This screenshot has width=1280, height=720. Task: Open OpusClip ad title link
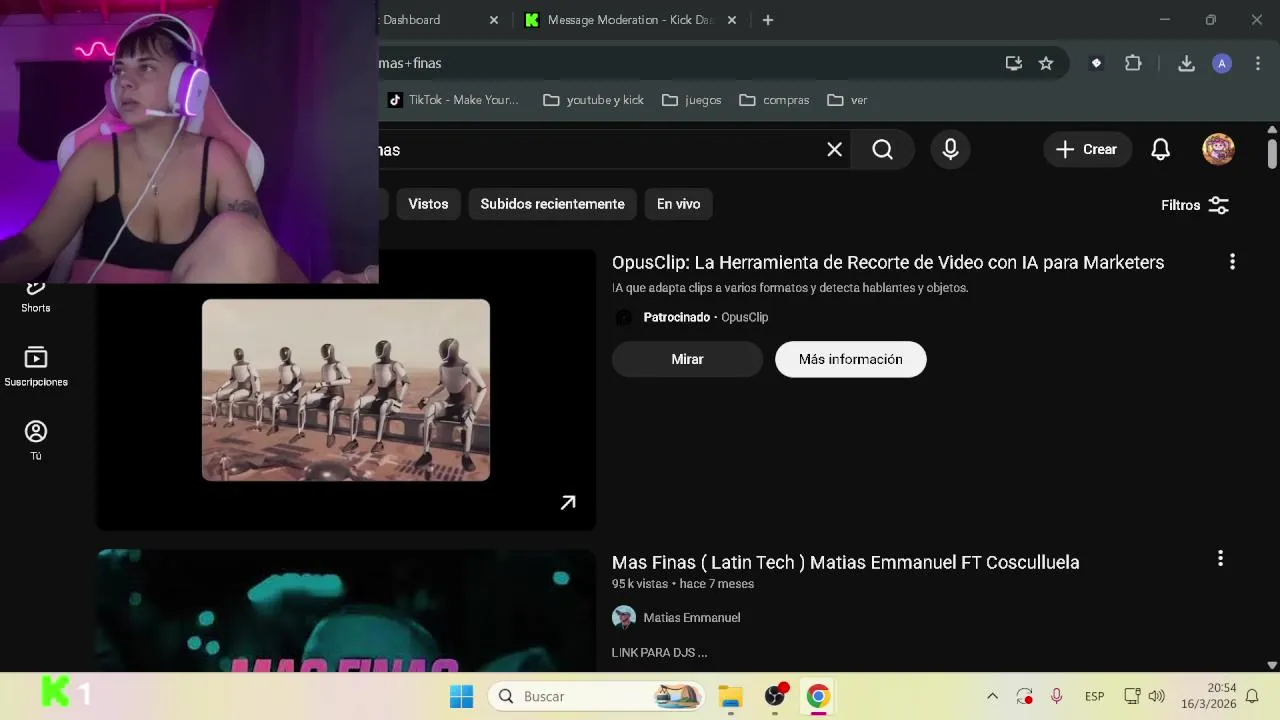(888, 262)
